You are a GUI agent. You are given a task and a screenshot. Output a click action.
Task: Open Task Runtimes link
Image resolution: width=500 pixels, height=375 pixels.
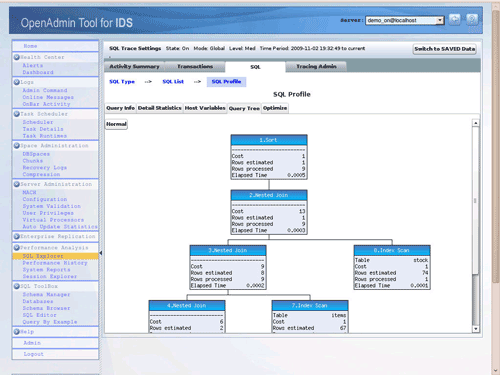(x=45, y=136)
